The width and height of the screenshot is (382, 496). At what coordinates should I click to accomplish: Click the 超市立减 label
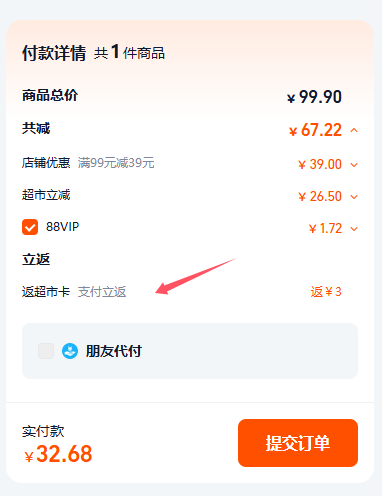(46, 195)
